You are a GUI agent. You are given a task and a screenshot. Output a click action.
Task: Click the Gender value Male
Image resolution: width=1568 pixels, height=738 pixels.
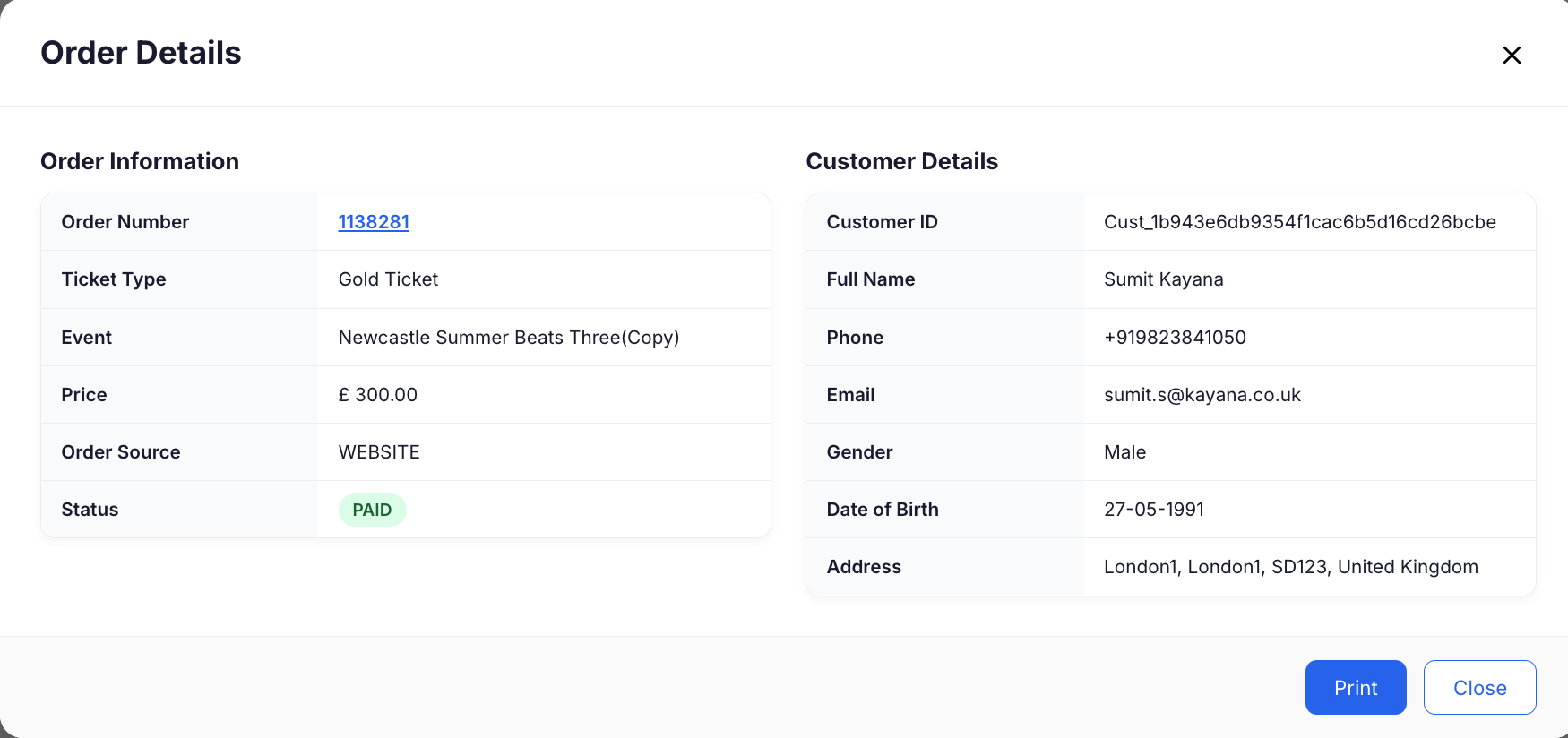tap(1124, 452)
